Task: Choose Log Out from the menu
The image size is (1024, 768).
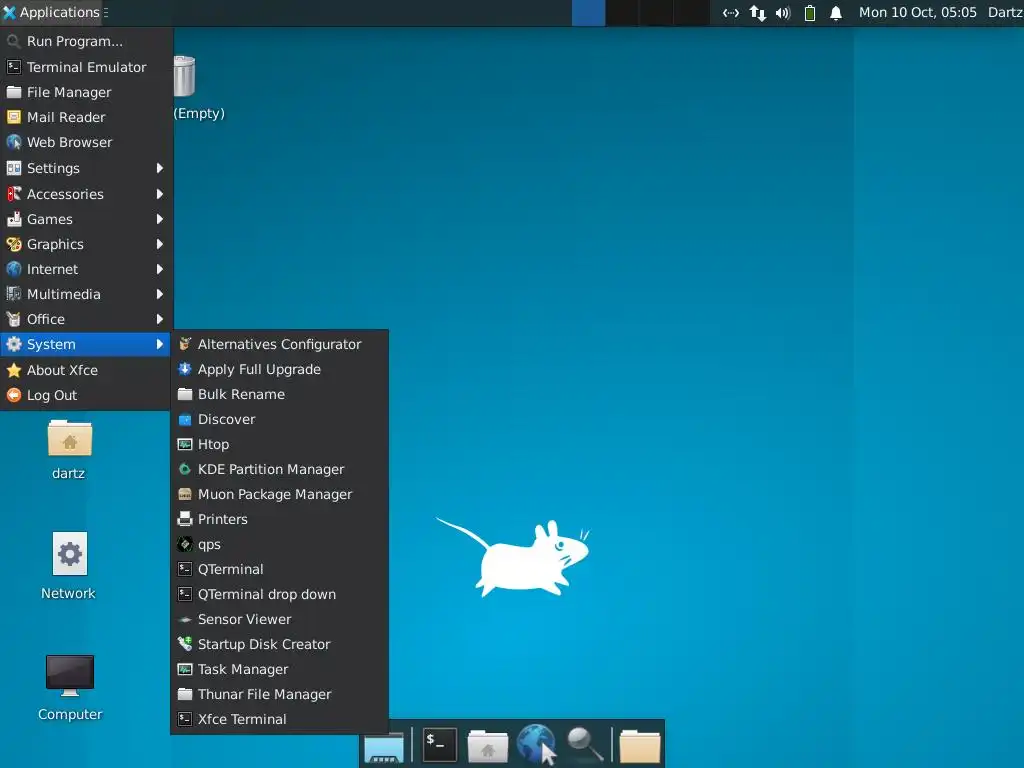Action: [x=86, y=395]
